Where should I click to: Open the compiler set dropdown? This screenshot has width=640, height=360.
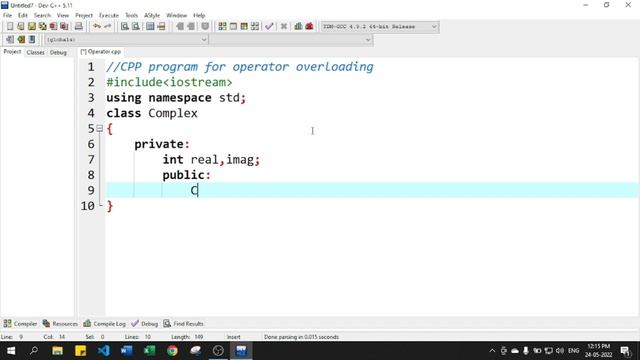click(380, 27)
